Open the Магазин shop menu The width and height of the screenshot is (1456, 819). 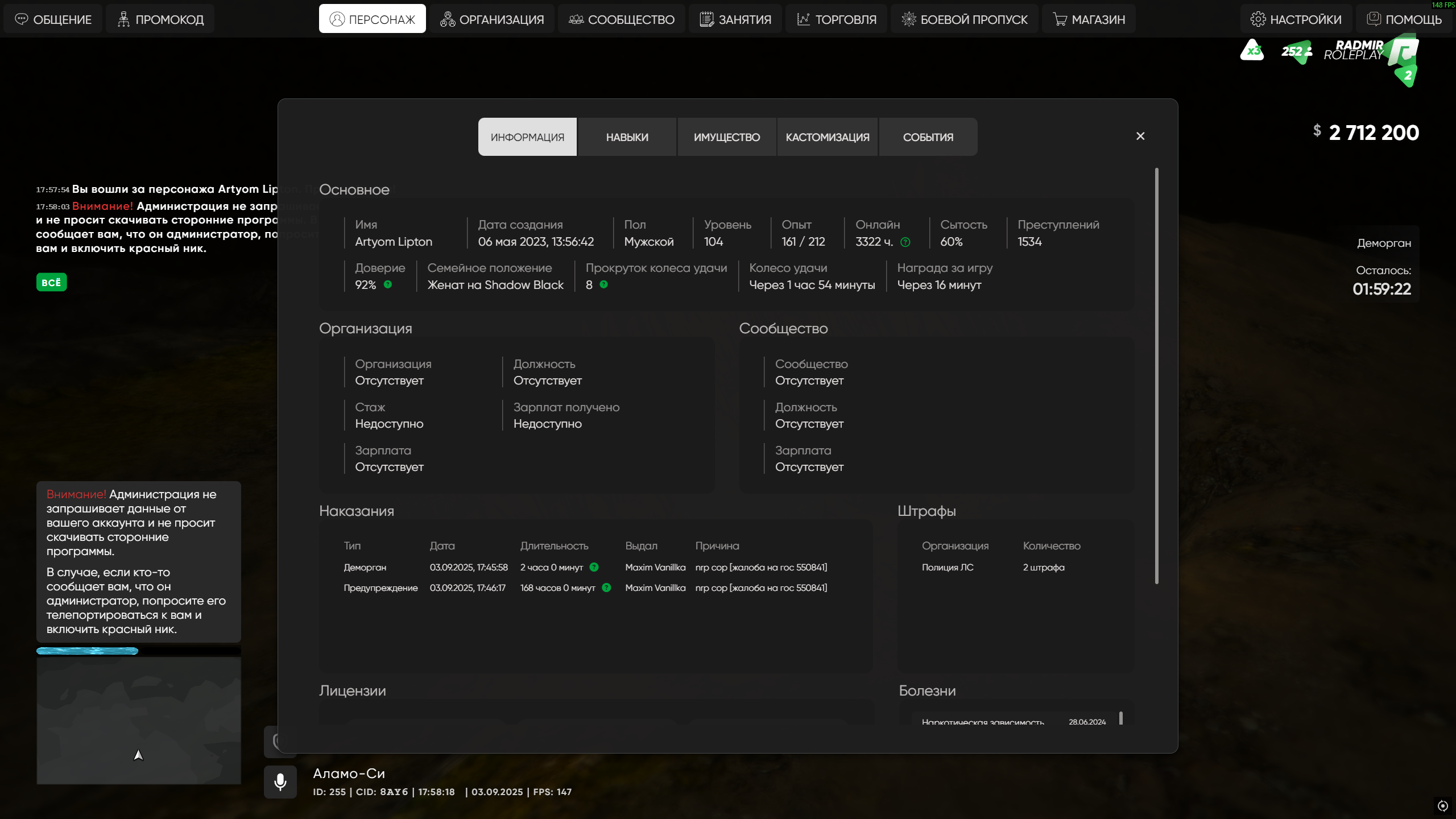click(1089, 19)
